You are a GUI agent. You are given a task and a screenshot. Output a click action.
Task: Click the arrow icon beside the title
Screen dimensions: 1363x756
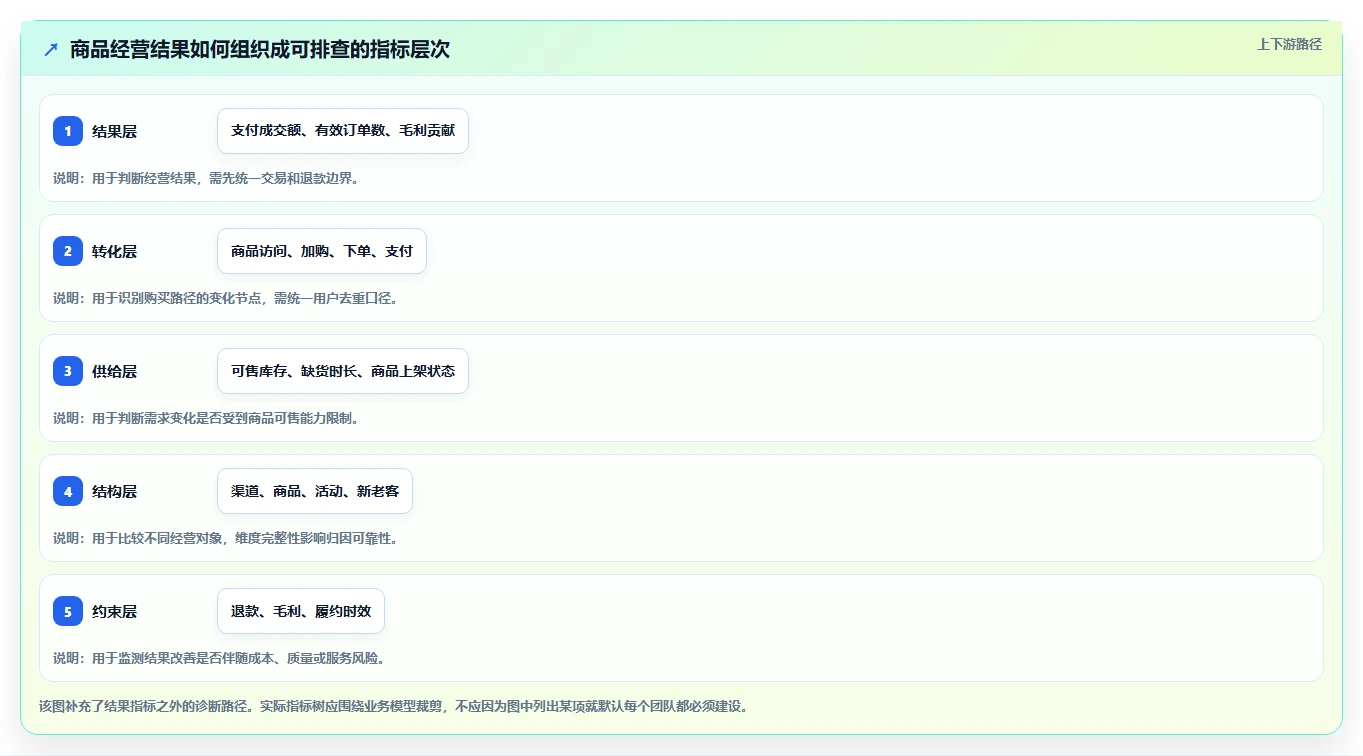[51, 49]
